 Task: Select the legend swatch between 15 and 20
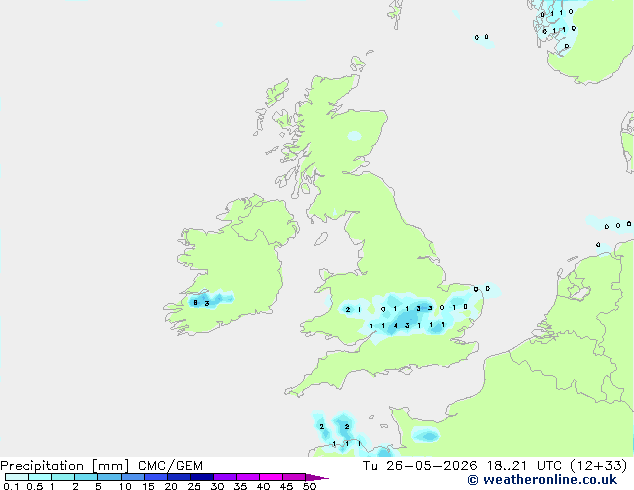point(156,477)
